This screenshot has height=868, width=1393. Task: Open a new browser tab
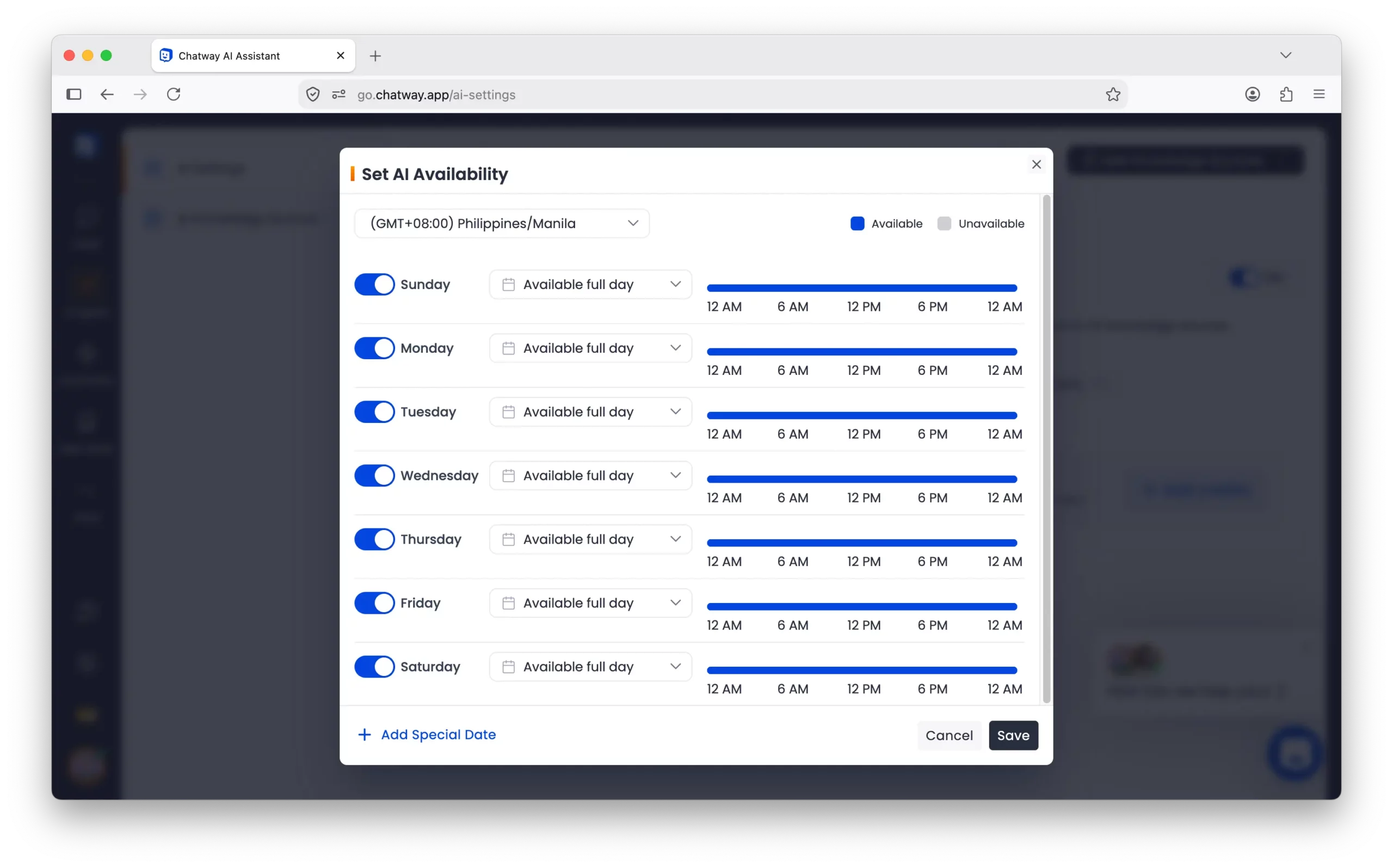(375, 56)
